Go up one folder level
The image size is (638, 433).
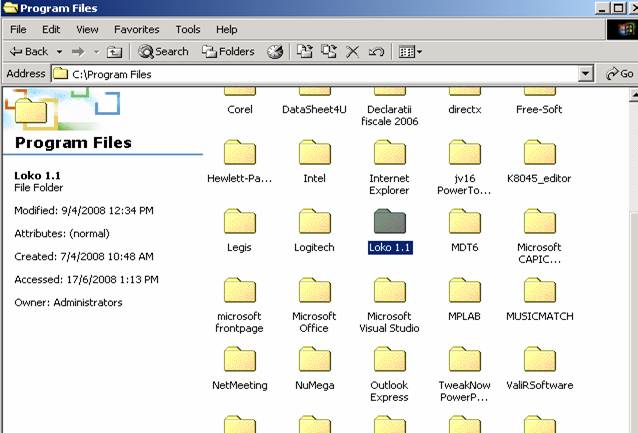[114, 52]
